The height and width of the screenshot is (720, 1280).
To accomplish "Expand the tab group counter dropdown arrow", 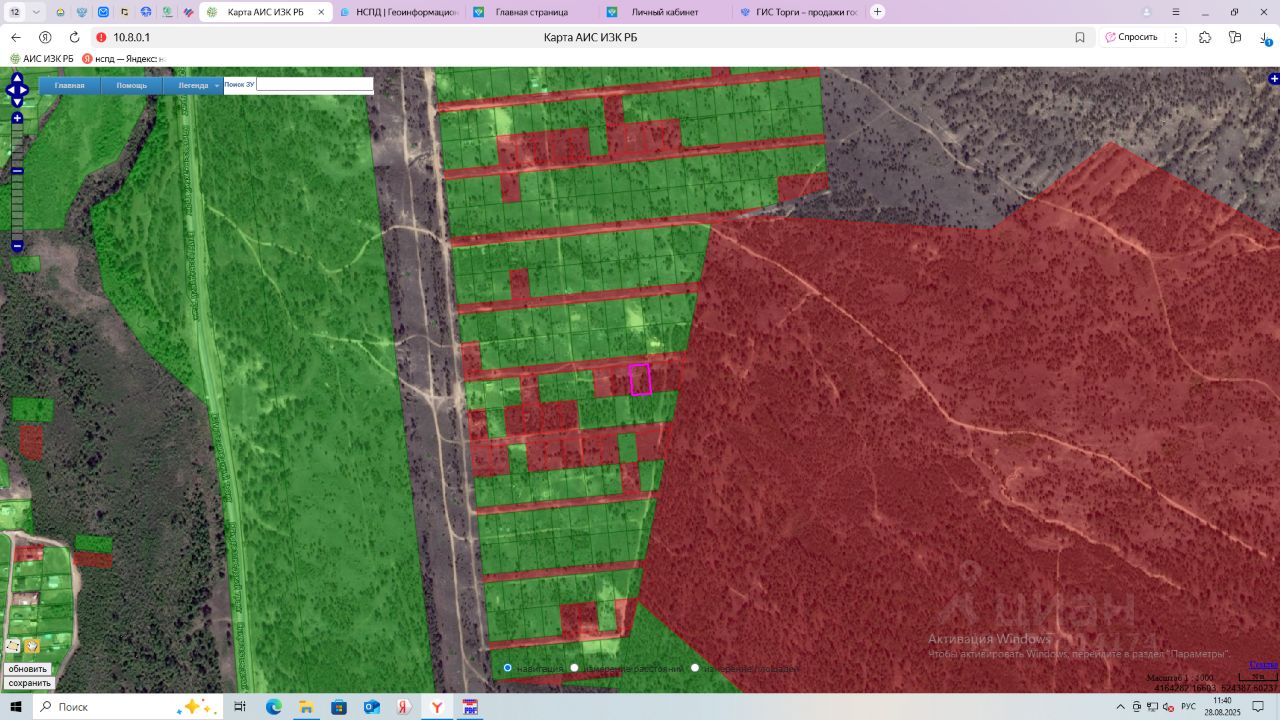I will pyautogui.click(x=37, y=12).
